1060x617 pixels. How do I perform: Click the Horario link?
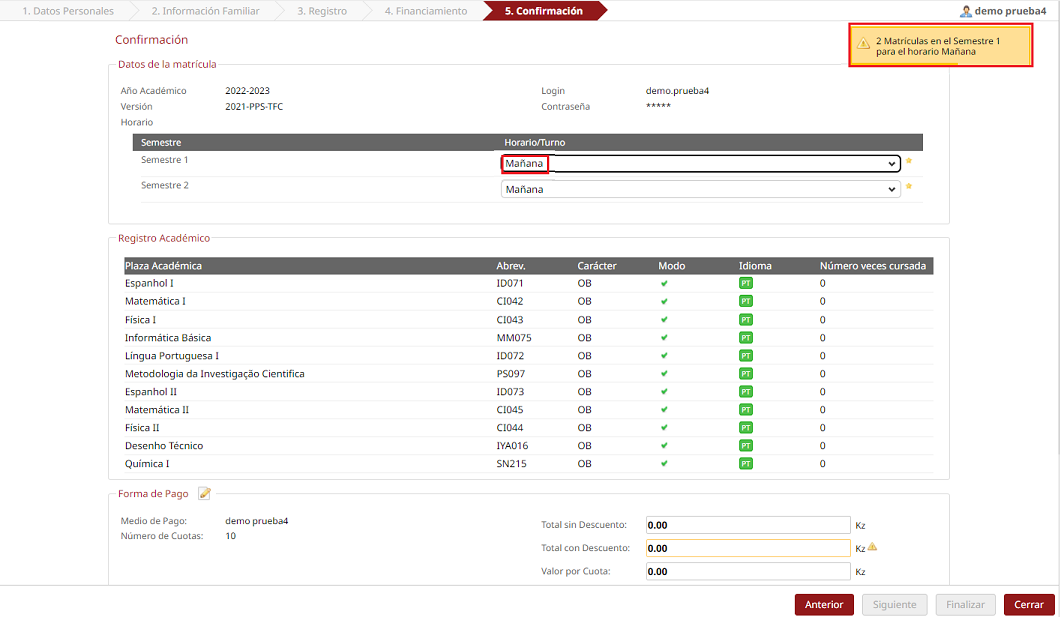[x=137, y=122]
